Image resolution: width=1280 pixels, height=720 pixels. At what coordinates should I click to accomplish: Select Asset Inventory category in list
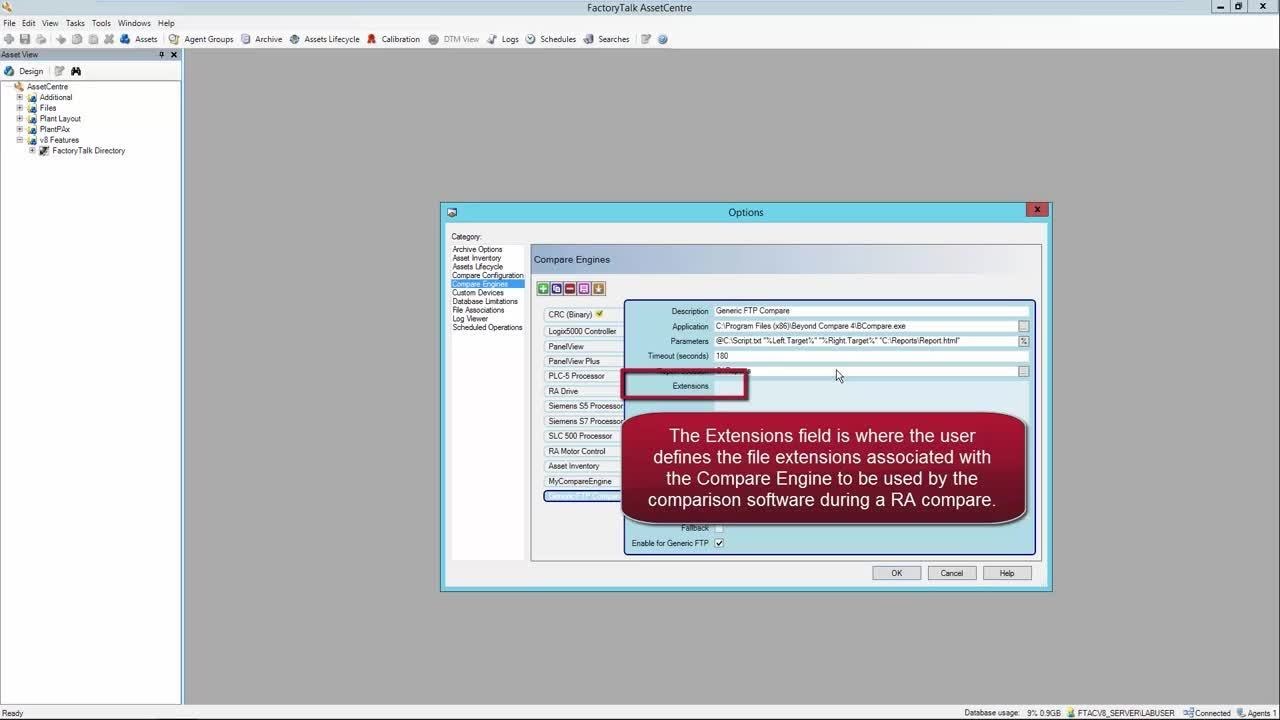point(476,258)
